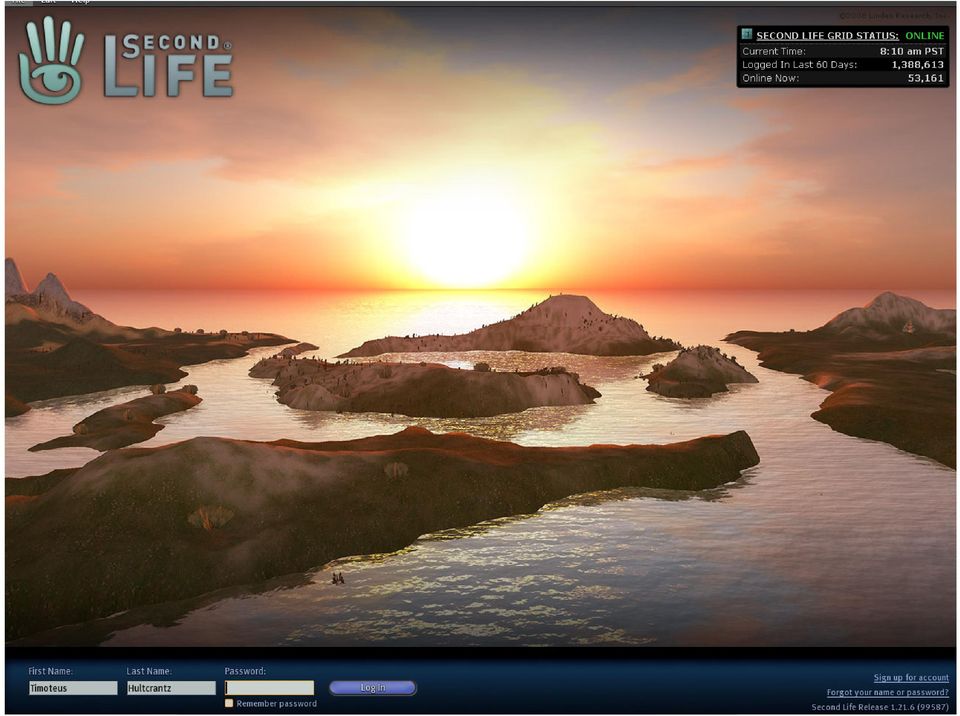The height and width of the screenshot is (716, 960).
Task: Click the "Current Time:" label
Action: click(774, 51)
